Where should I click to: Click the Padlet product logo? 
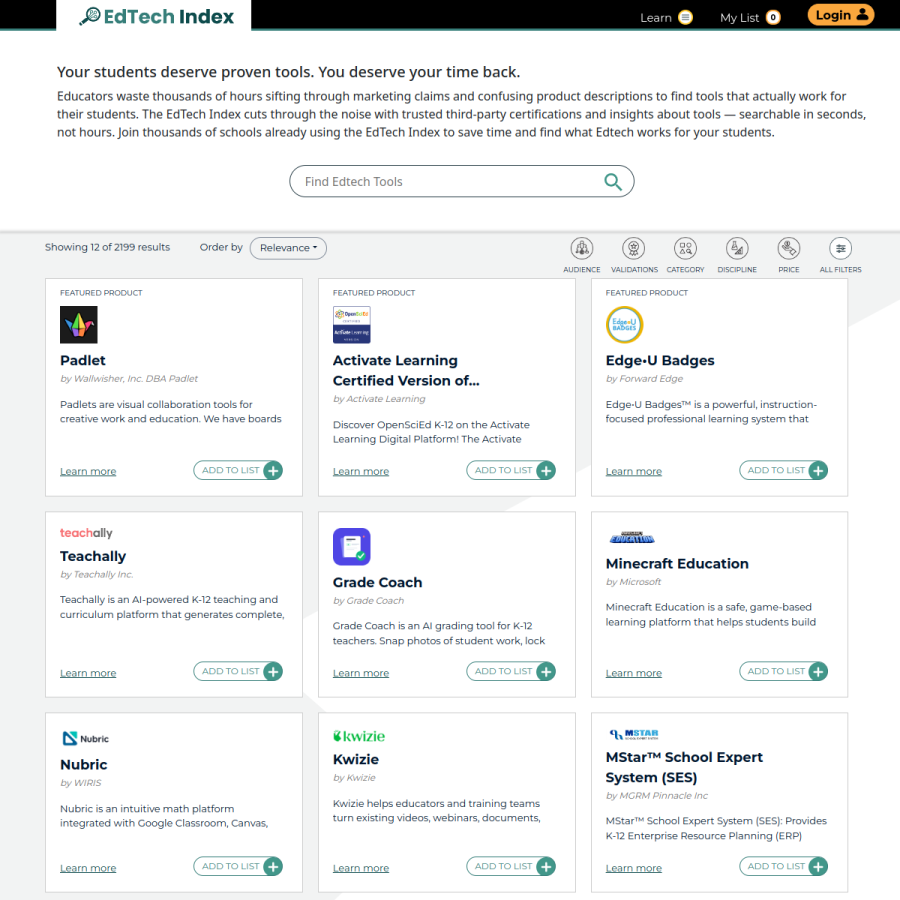click(x=79, y=325)
